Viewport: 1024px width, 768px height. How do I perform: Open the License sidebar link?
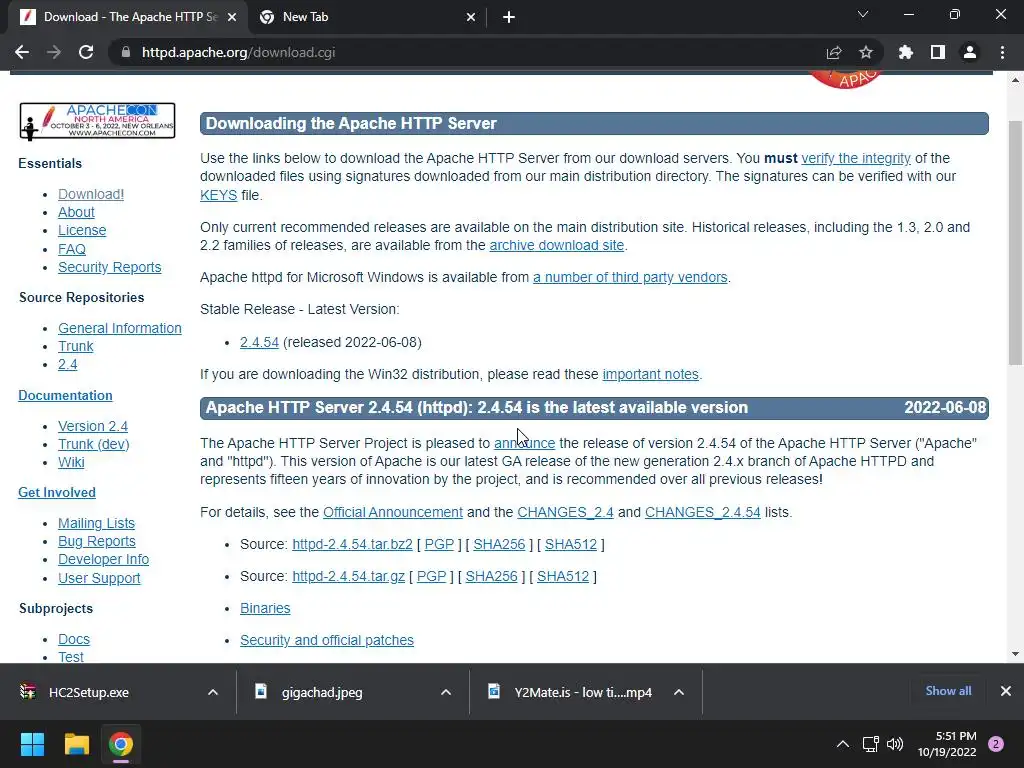coord(82,231)
